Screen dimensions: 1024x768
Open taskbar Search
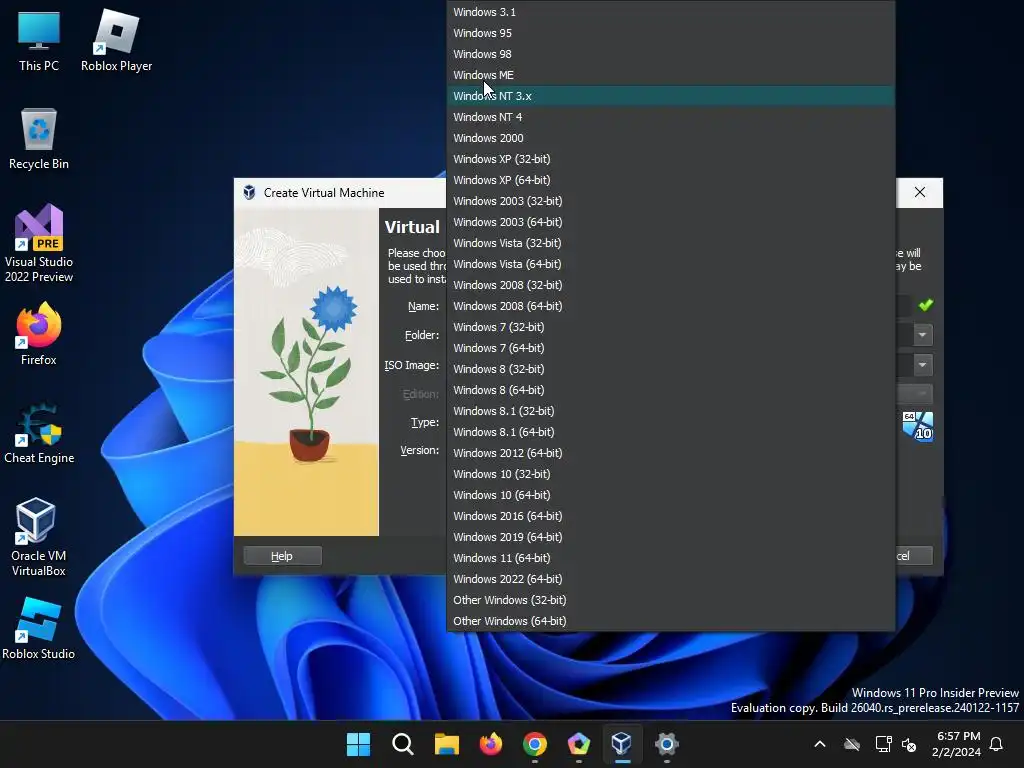(402, 744)
